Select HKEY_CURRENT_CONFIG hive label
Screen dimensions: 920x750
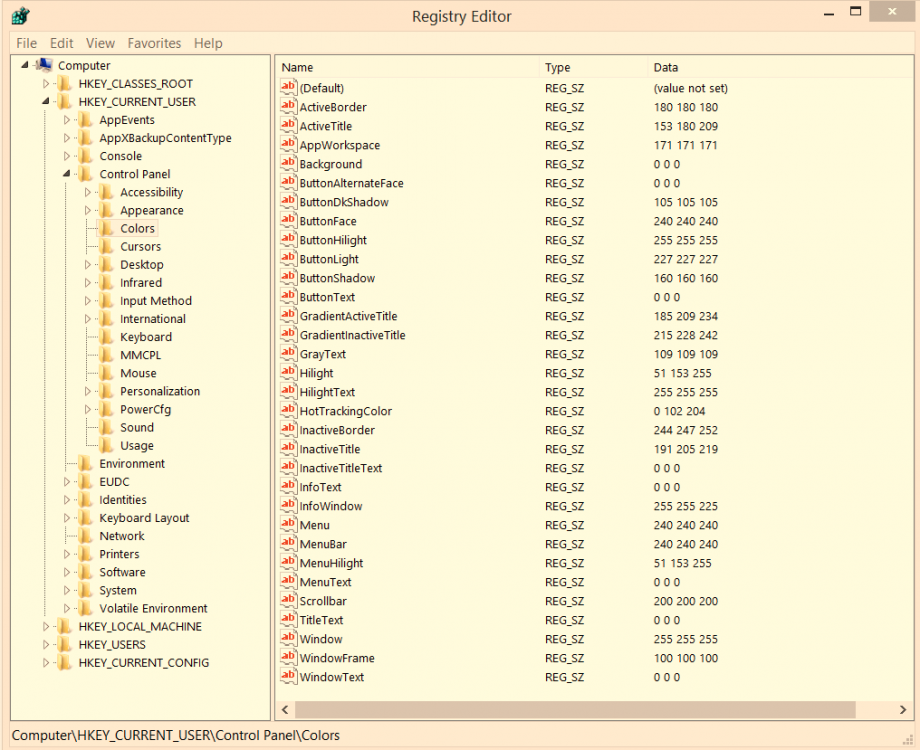click(144, 663)
